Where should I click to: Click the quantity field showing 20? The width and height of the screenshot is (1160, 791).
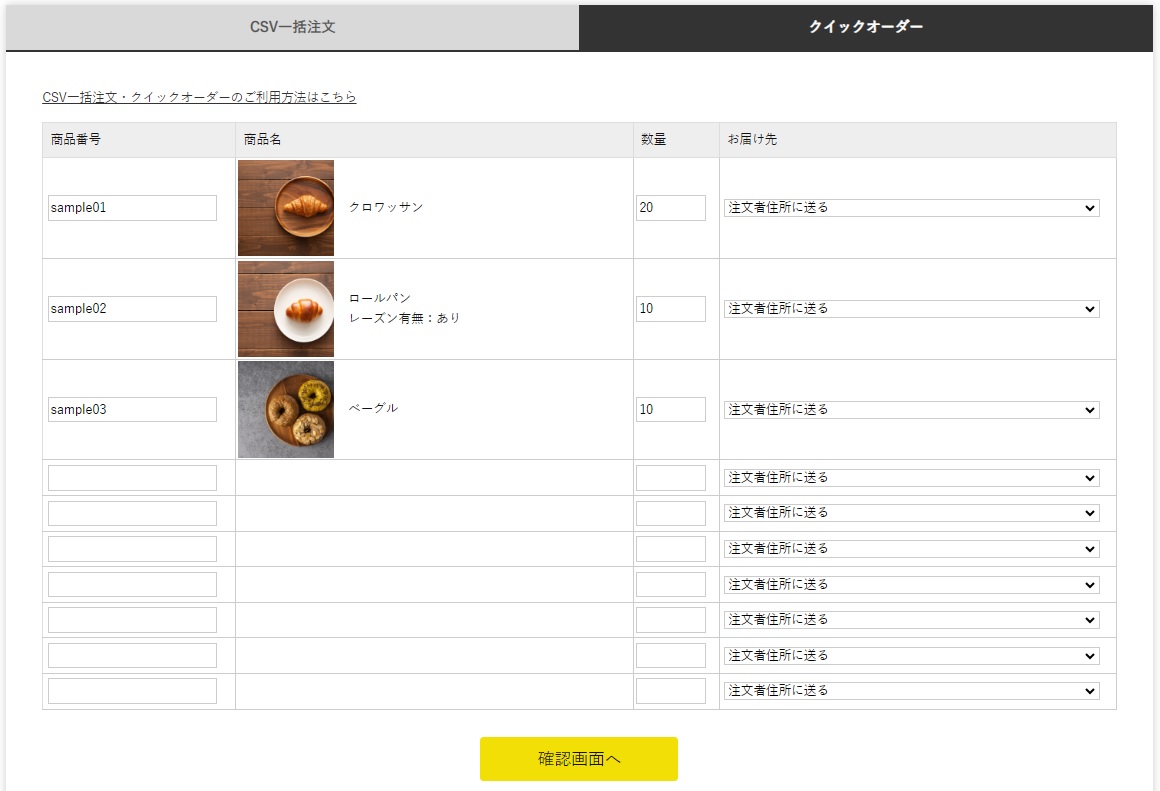(x=670, y=208)
